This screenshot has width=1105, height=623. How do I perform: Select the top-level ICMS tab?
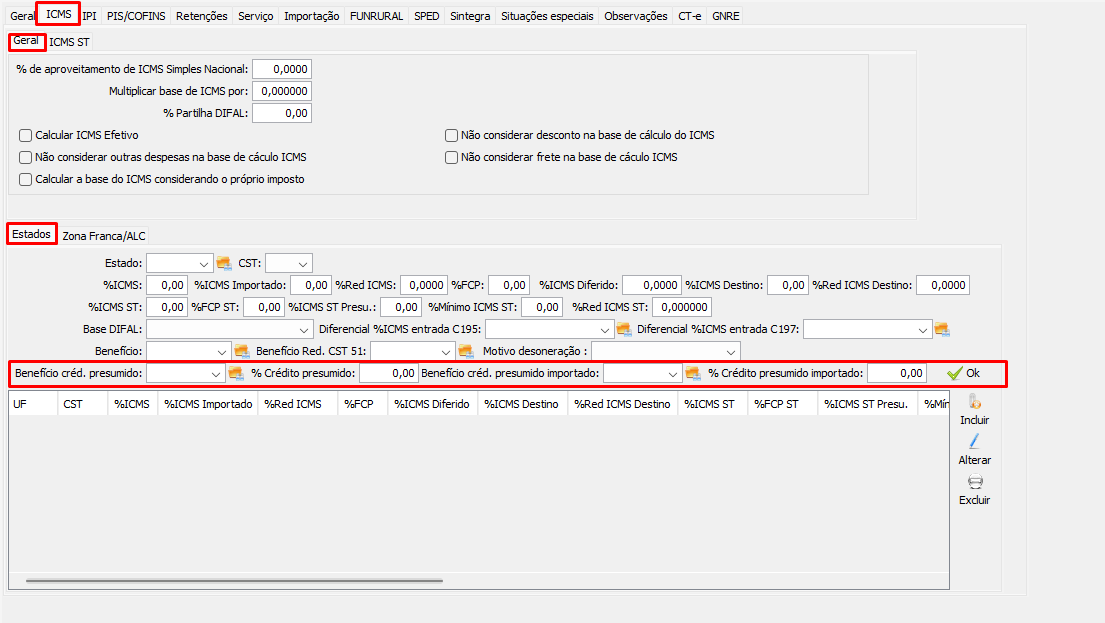tap(58, 14)
